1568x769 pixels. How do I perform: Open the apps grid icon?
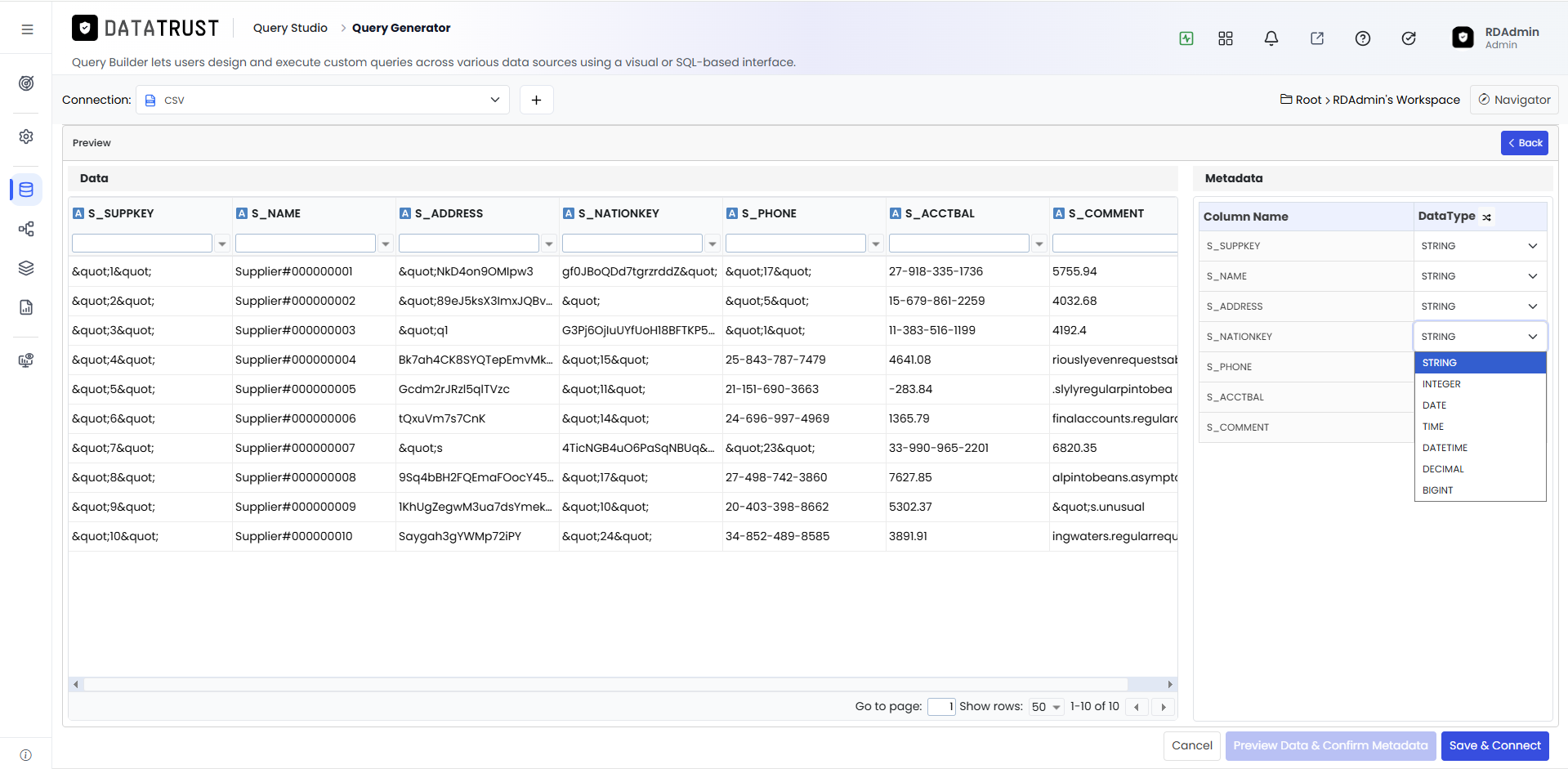click(1226, 38)
